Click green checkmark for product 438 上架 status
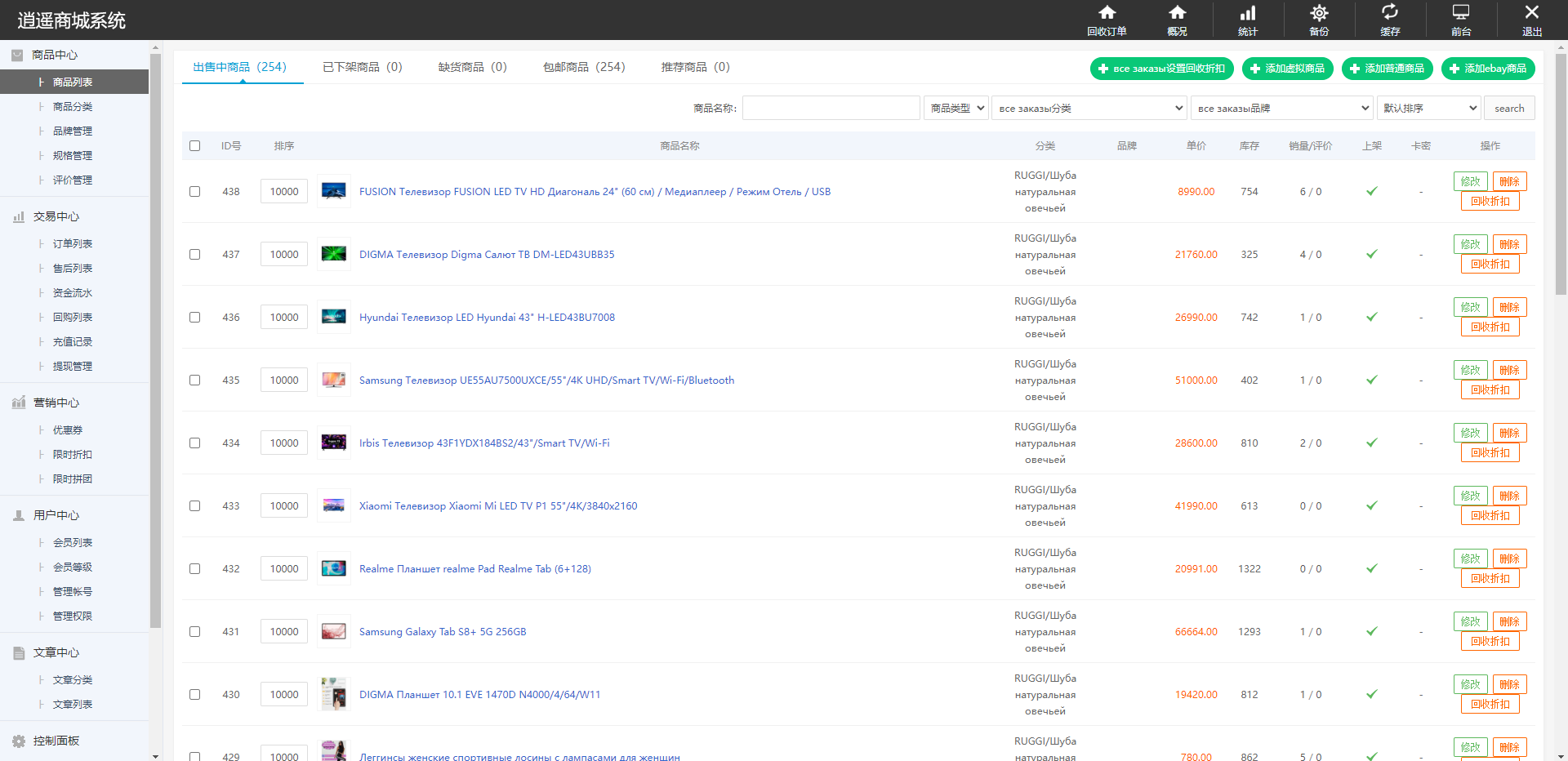Image resolution: width=1568 pixels, height=761 pixels. pos(1372,191)
